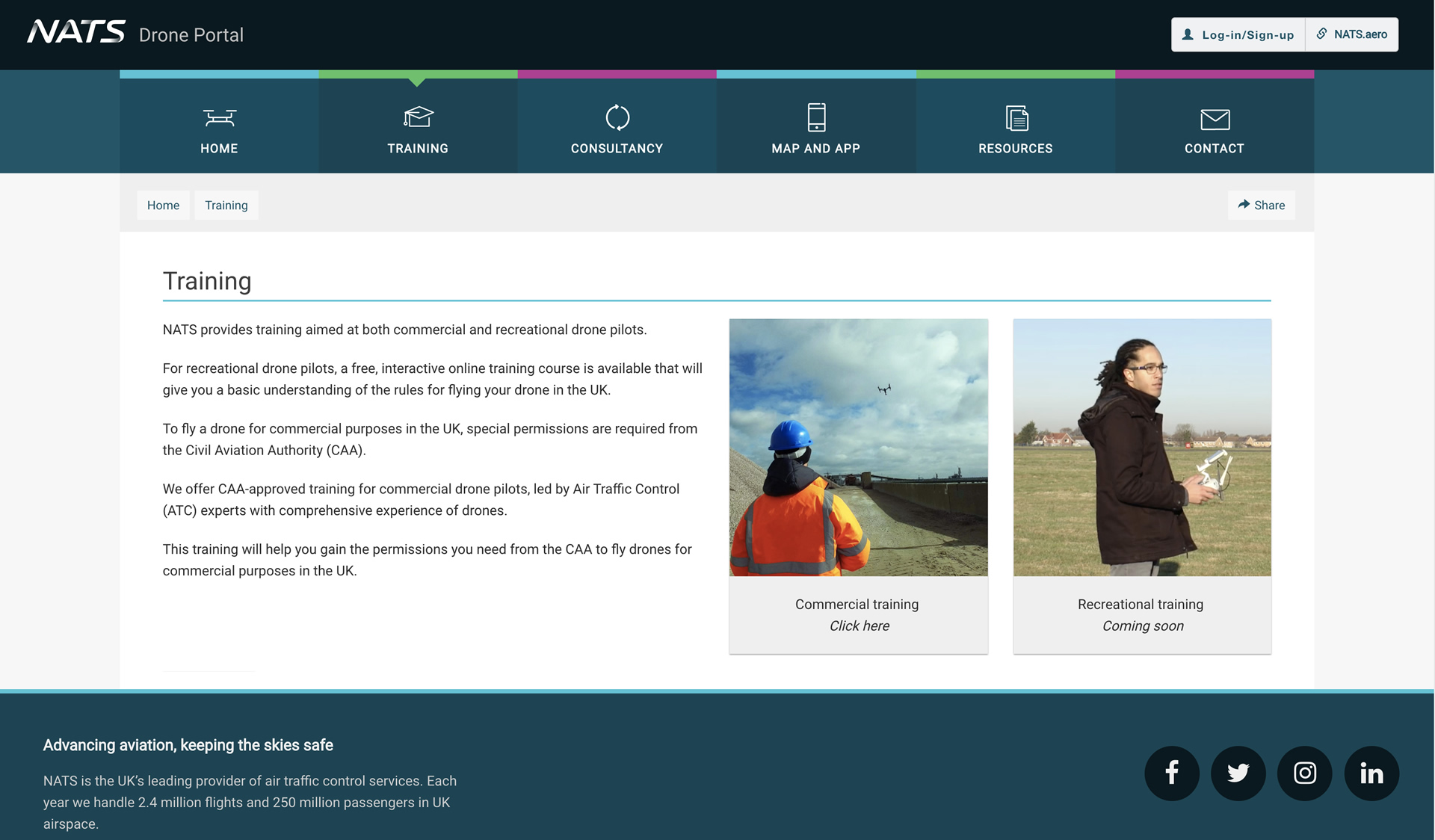Screen dimensions: 1435x840
Task: Open the Instagram social icon
Action: click(x=1305, y=773)
